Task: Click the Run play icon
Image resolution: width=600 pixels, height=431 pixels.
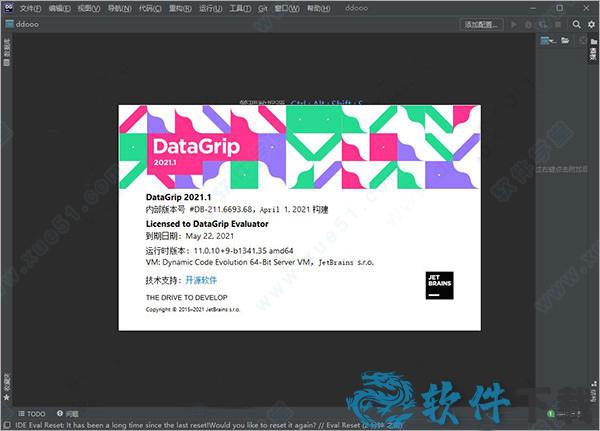Action: [514, 24]
